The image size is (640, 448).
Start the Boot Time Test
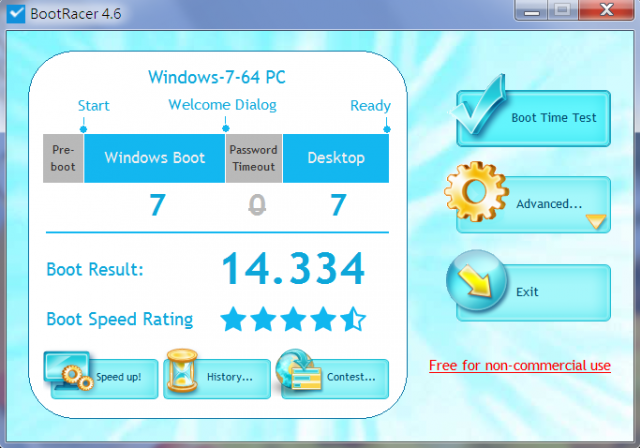coord(533,118)
